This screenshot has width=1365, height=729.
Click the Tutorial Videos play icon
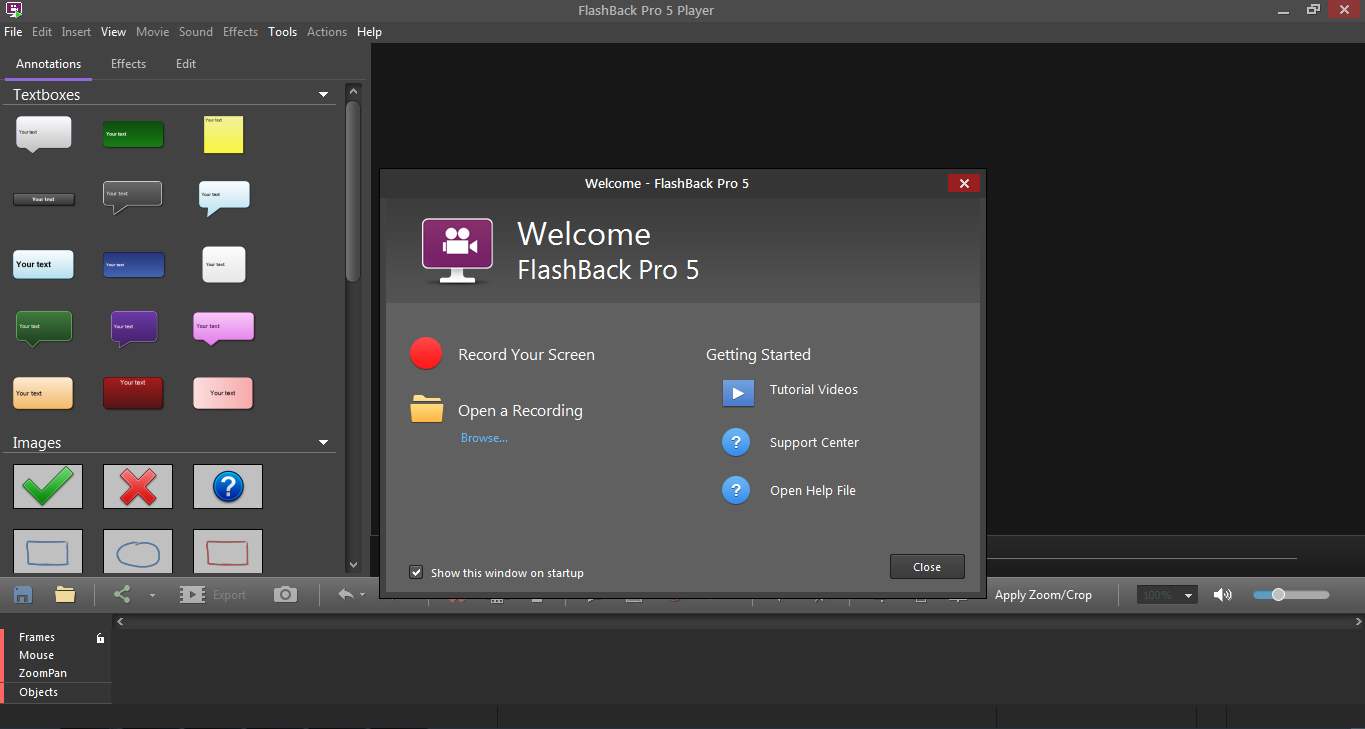click(x=738, y=393)
